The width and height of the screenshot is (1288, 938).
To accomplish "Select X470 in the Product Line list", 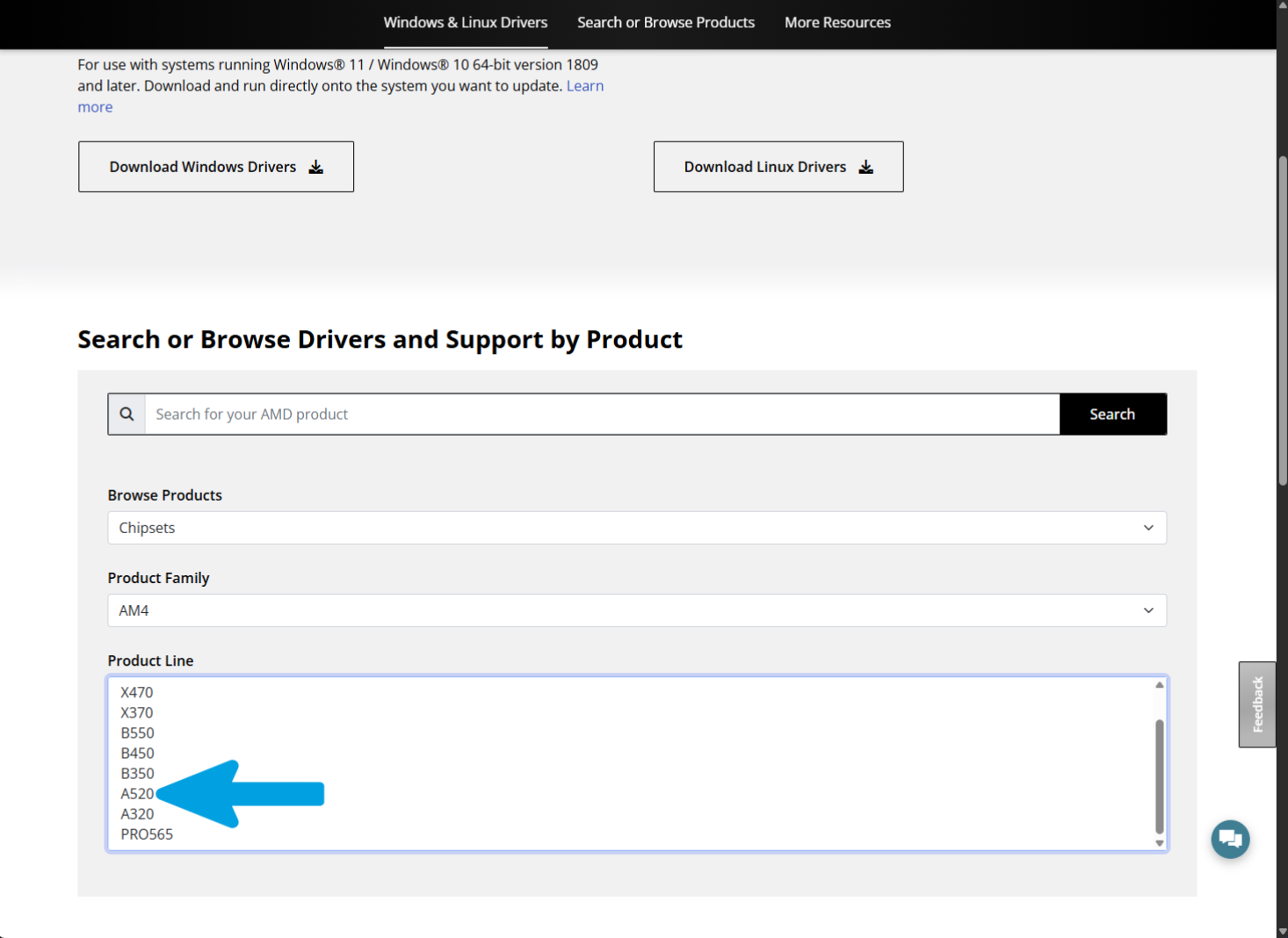I will pyautogui.click(x=136, y=692).
